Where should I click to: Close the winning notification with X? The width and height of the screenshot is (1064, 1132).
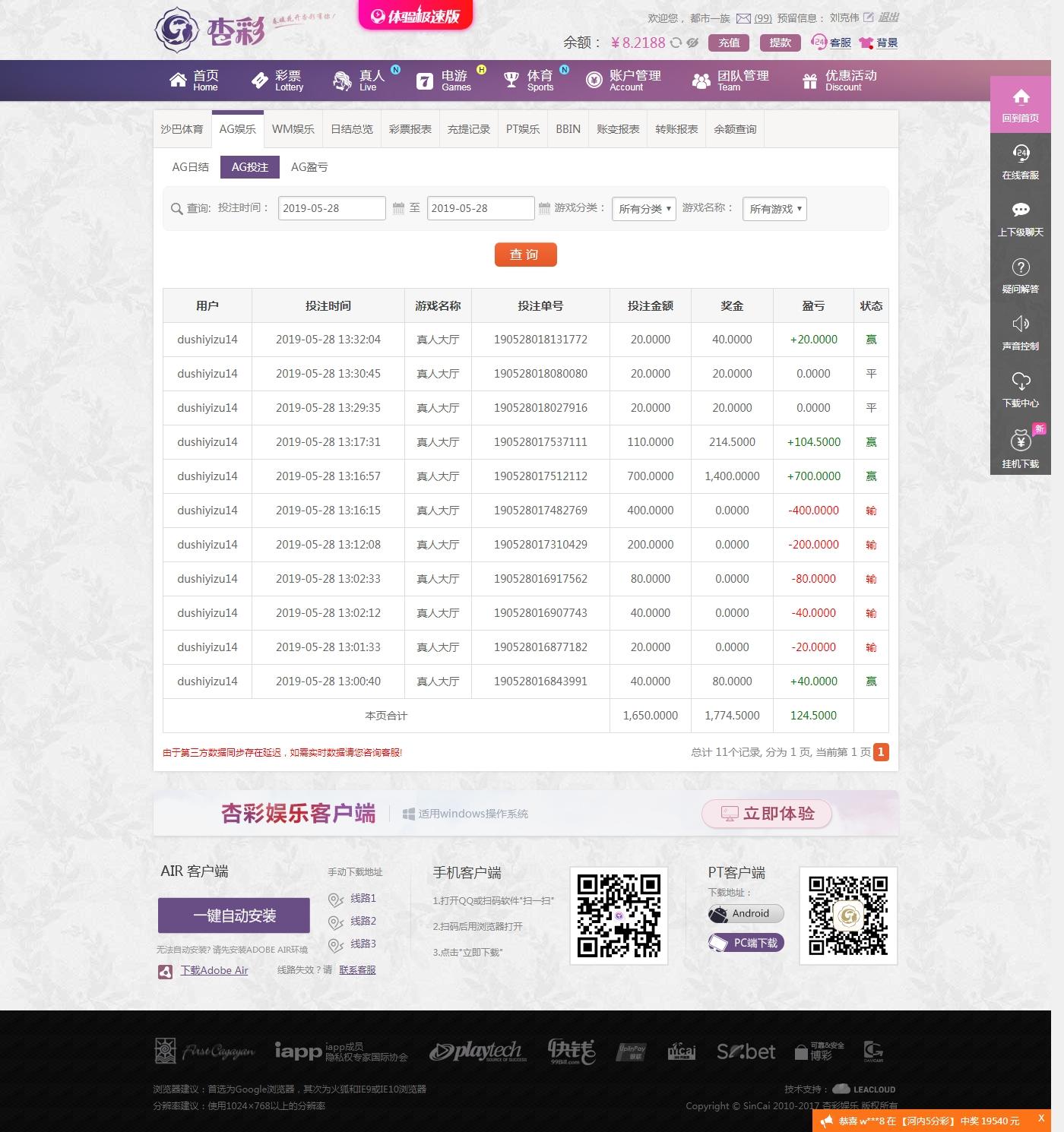(x=1041, y=1119)
